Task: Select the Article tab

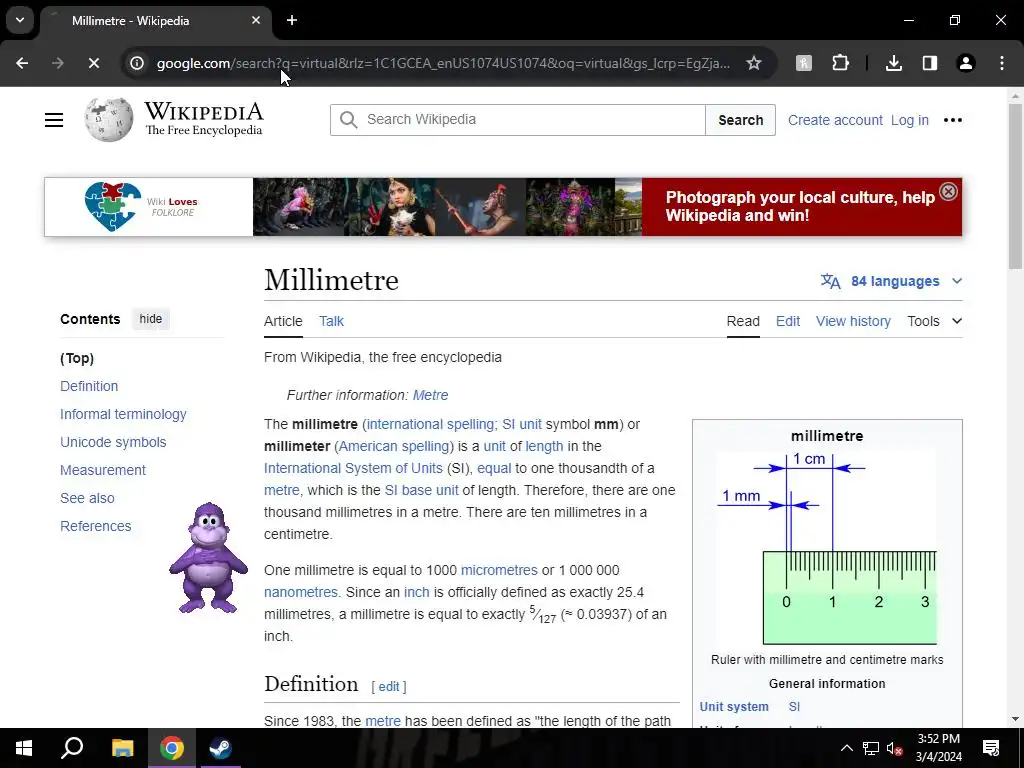Action: pos(283,321)
